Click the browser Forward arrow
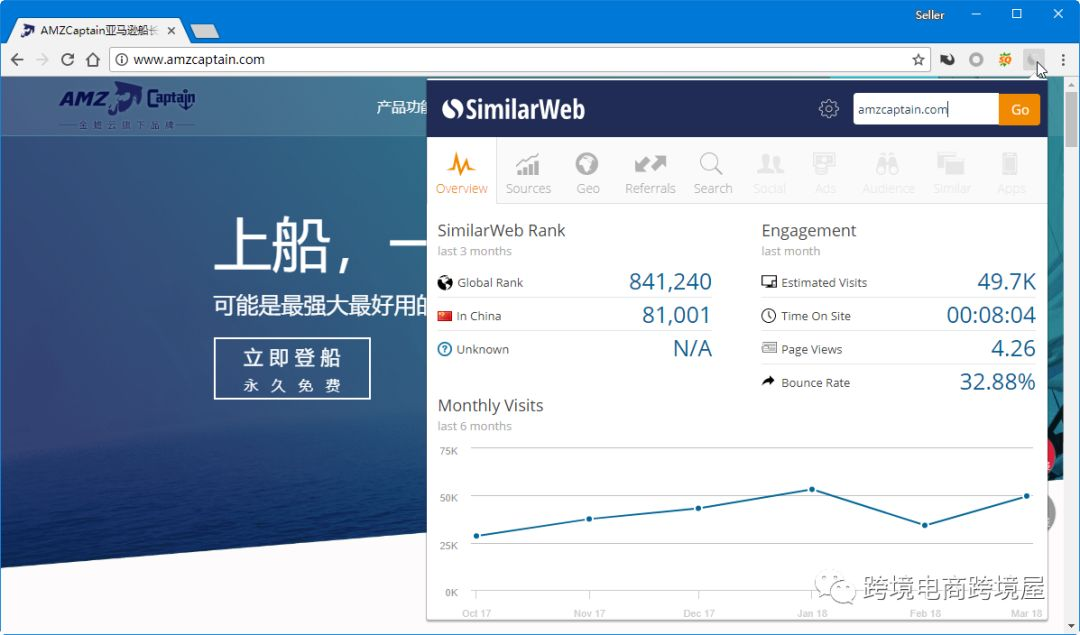The width and height of the screenshot is (1080, 635). coord(42,60)
